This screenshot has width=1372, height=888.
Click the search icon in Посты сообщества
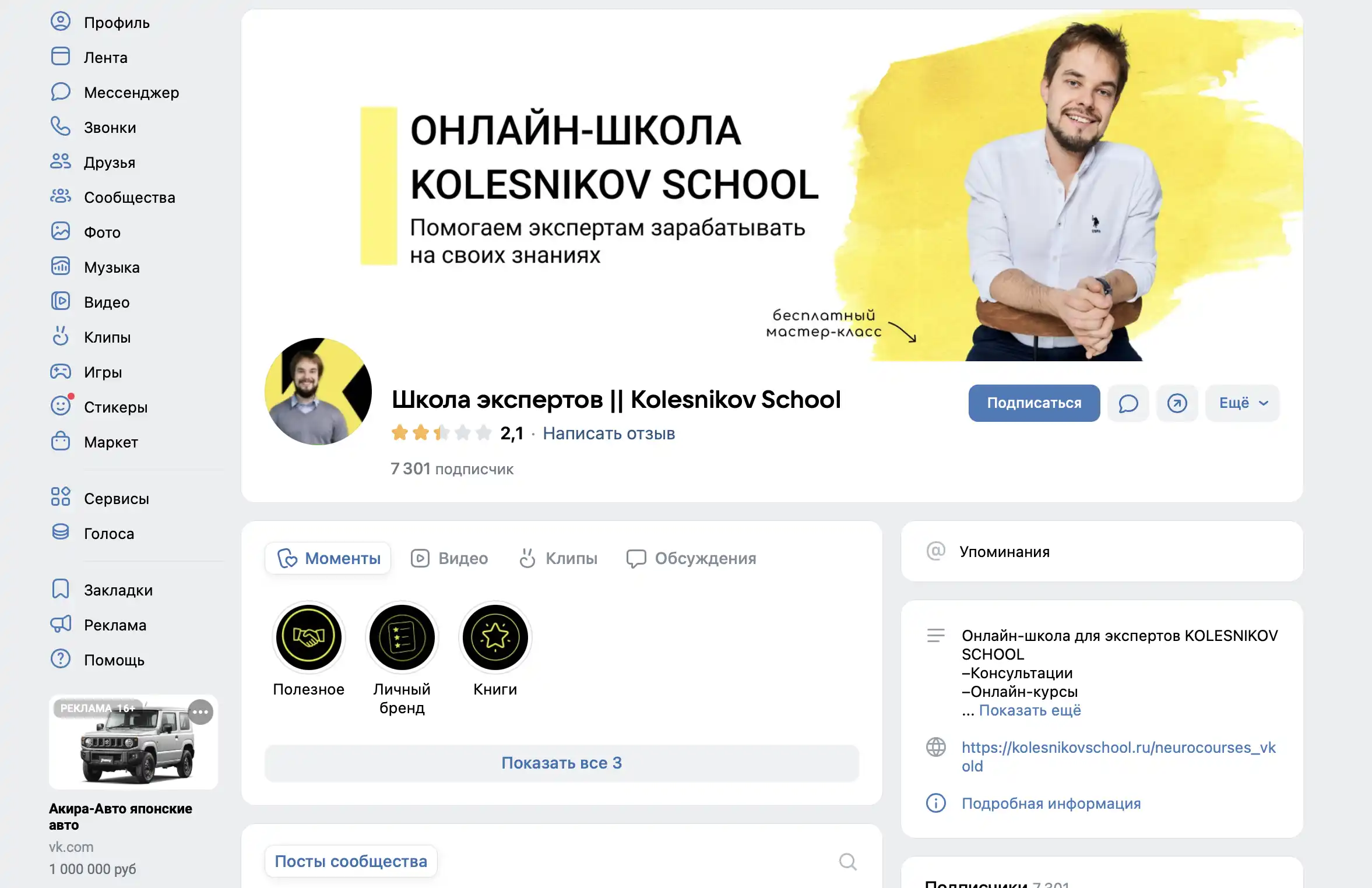coord(848,861)
